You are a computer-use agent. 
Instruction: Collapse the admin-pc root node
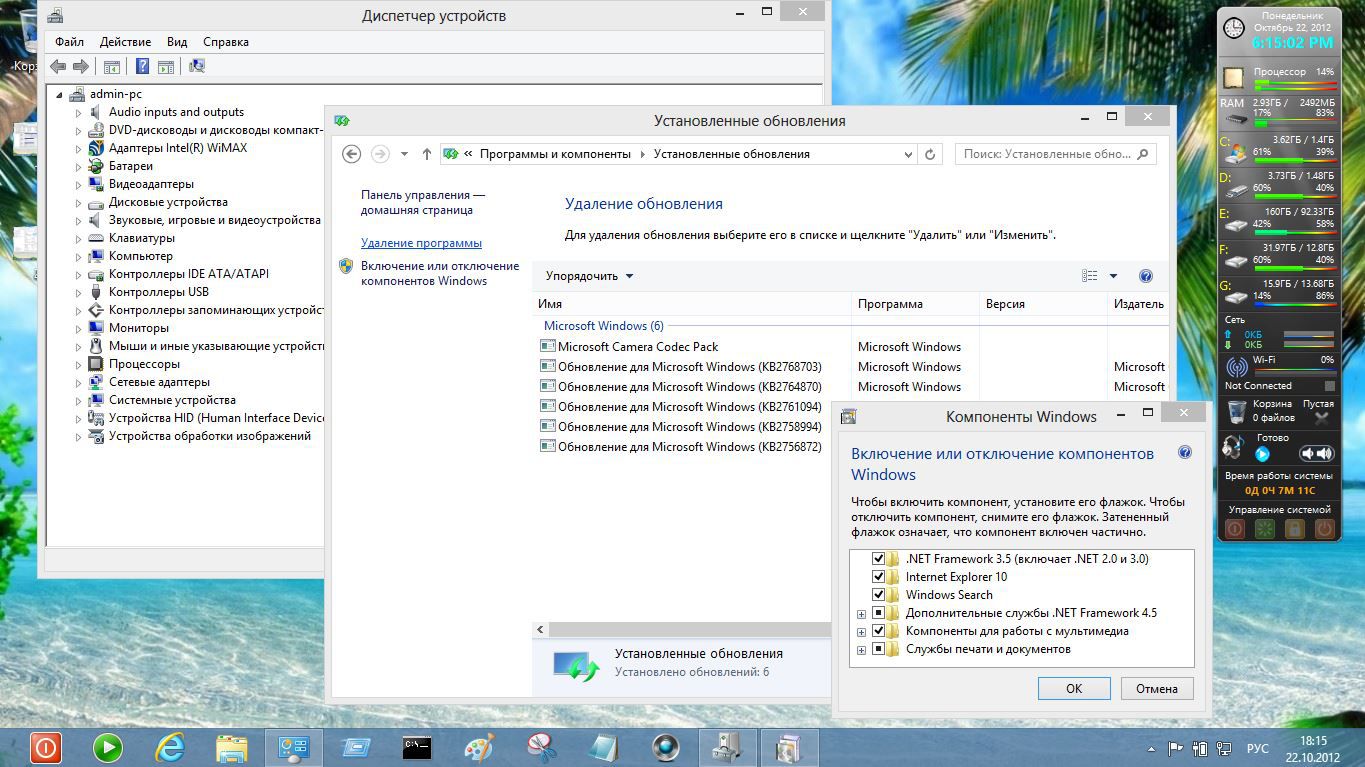coord(59,95)
